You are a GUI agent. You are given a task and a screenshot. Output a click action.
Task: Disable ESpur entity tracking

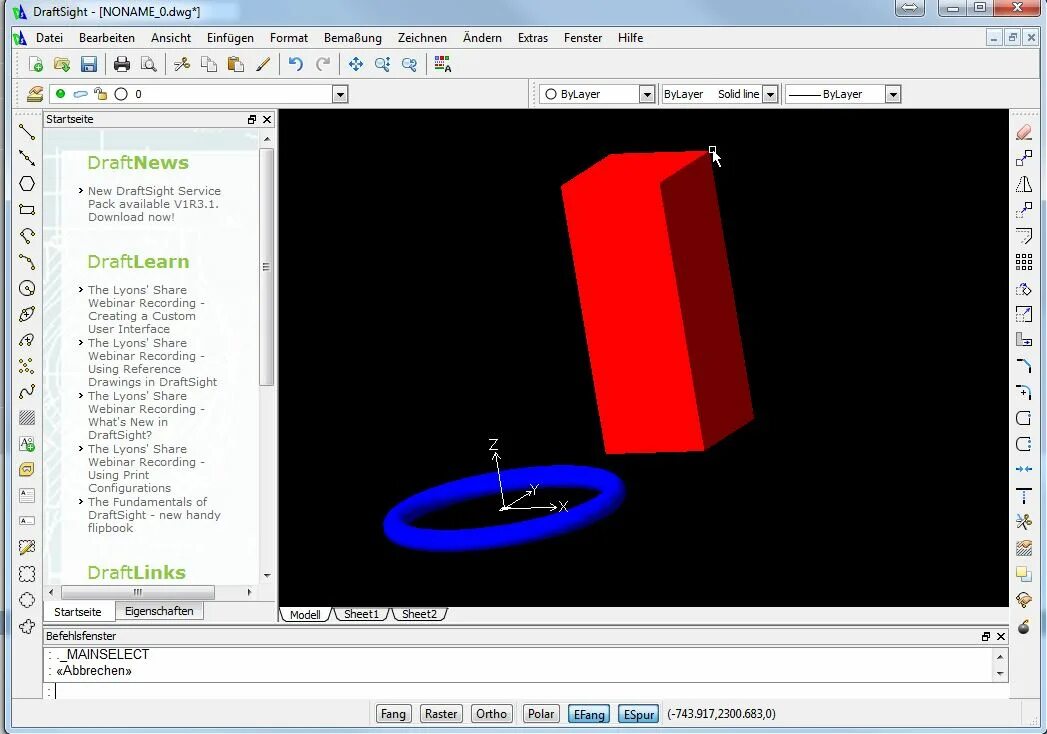[638, 714]
